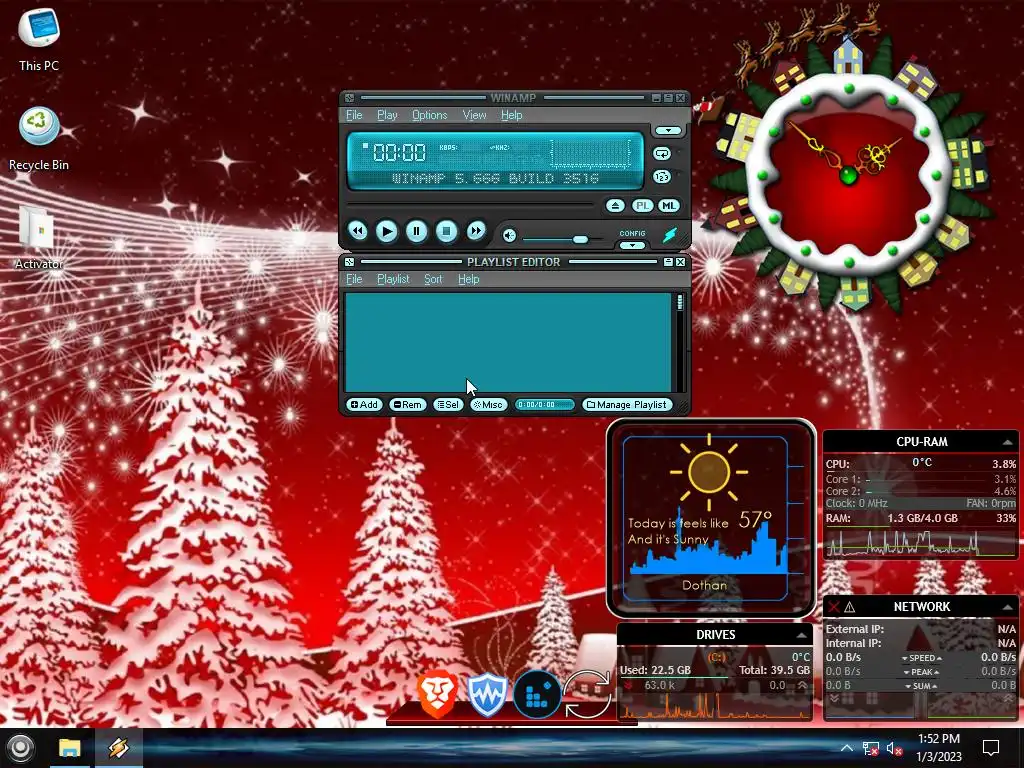Image resolution: width=1024 pixels, height=768 pixels.
Task: Collapse the DRIVES gadget arrow
Action: tap(801, 635)
